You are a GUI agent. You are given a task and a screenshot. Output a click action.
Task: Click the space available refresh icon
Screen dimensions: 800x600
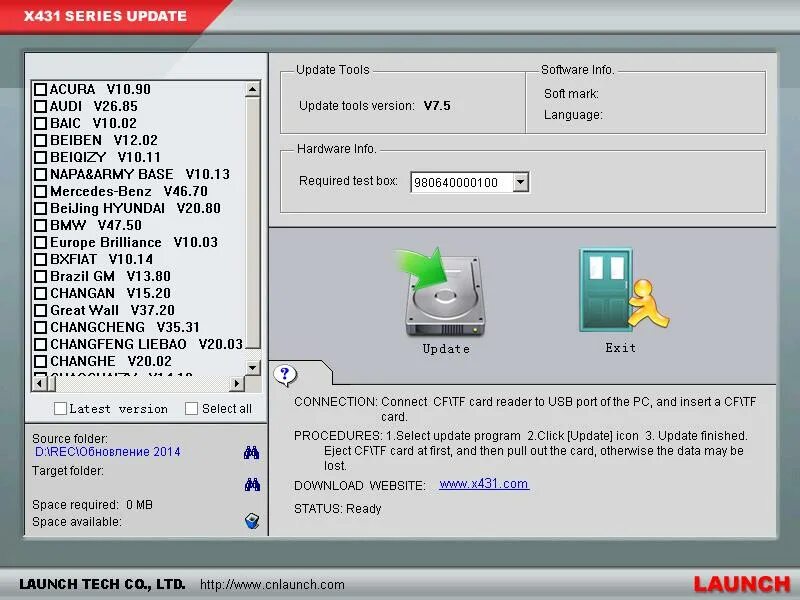click(252, 521)
